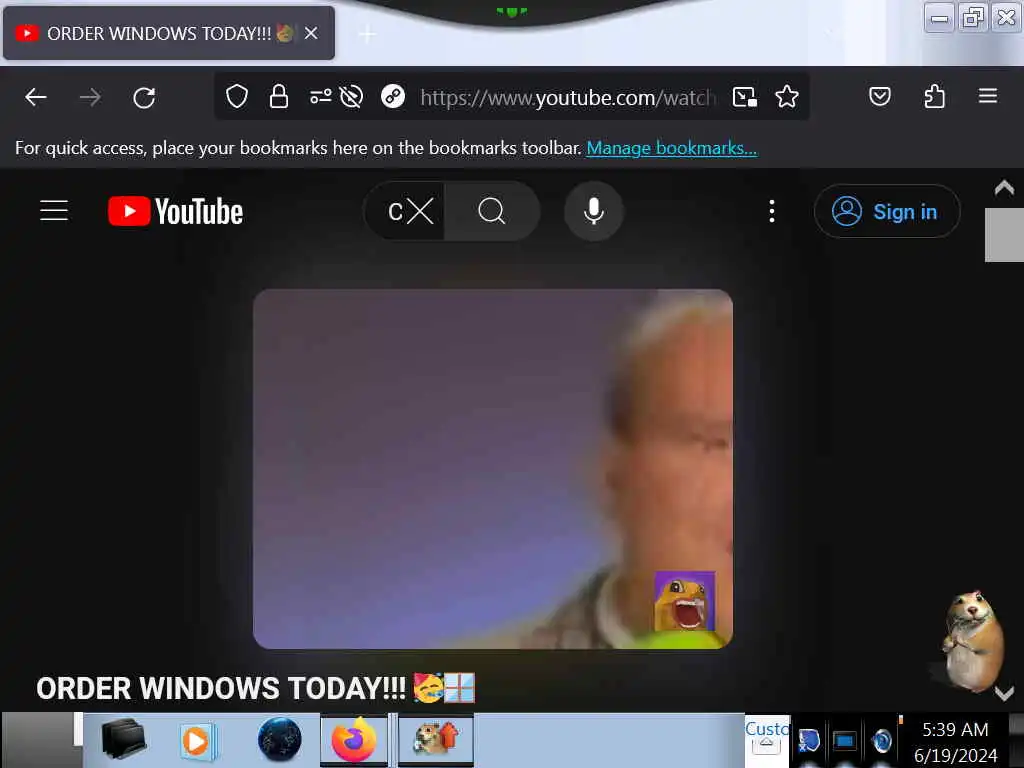The height and width of the screenshot is (768, 1024).
Task: Click the YouTube URL address field
Action: (567, 97)
